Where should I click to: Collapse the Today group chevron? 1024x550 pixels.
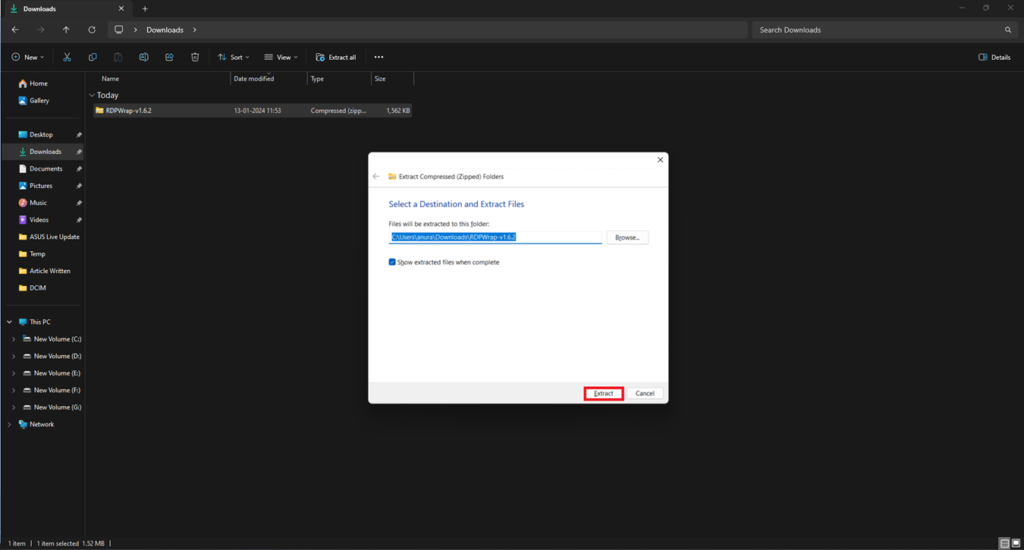tap(92, 95)
